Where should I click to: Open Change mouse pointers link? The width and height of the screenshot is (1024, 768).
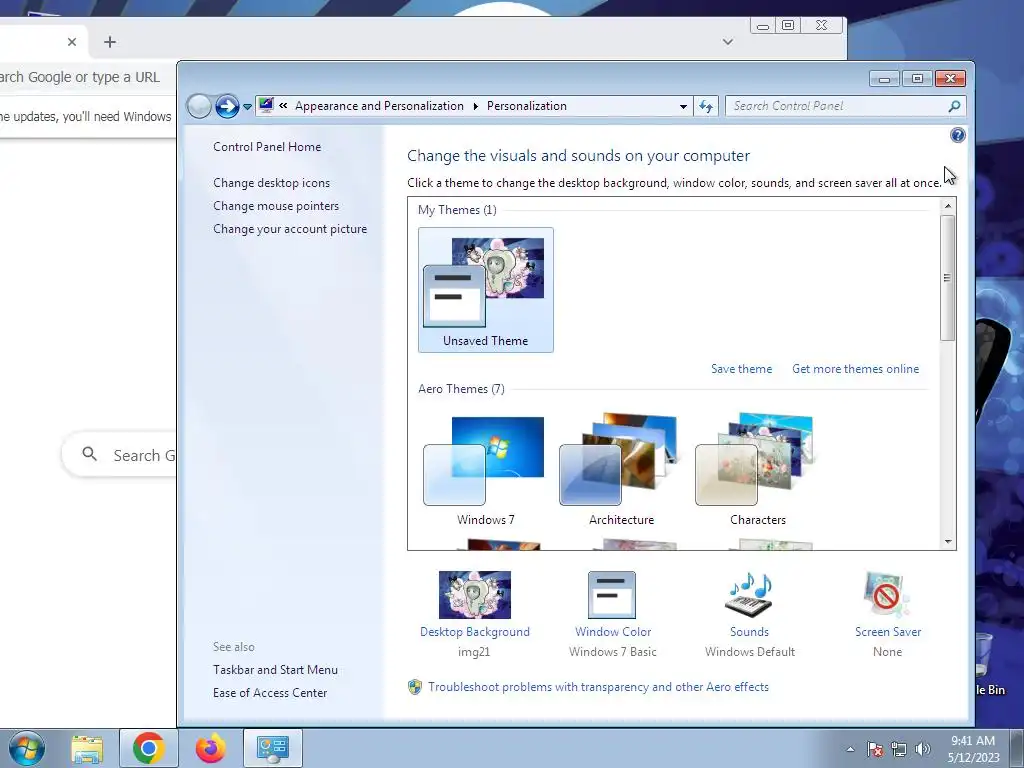coord(276,206)
